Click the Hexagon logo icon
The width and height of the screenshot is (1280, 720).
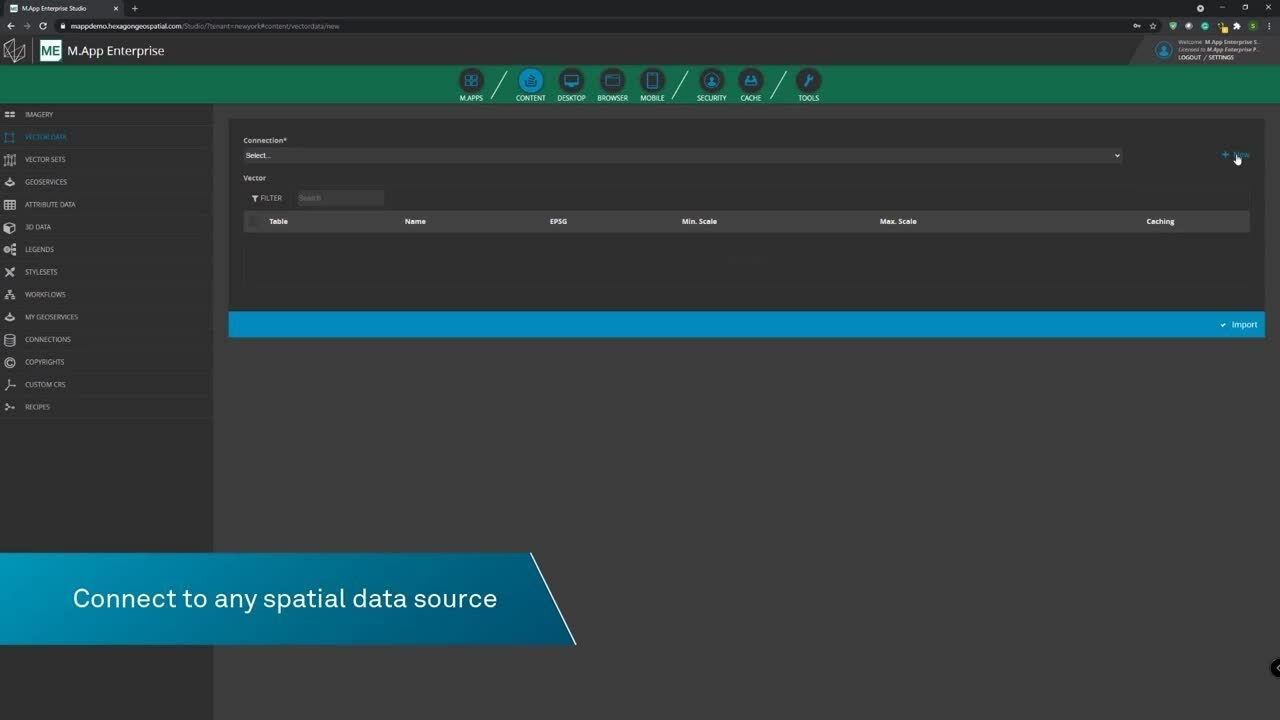(14, 51)
